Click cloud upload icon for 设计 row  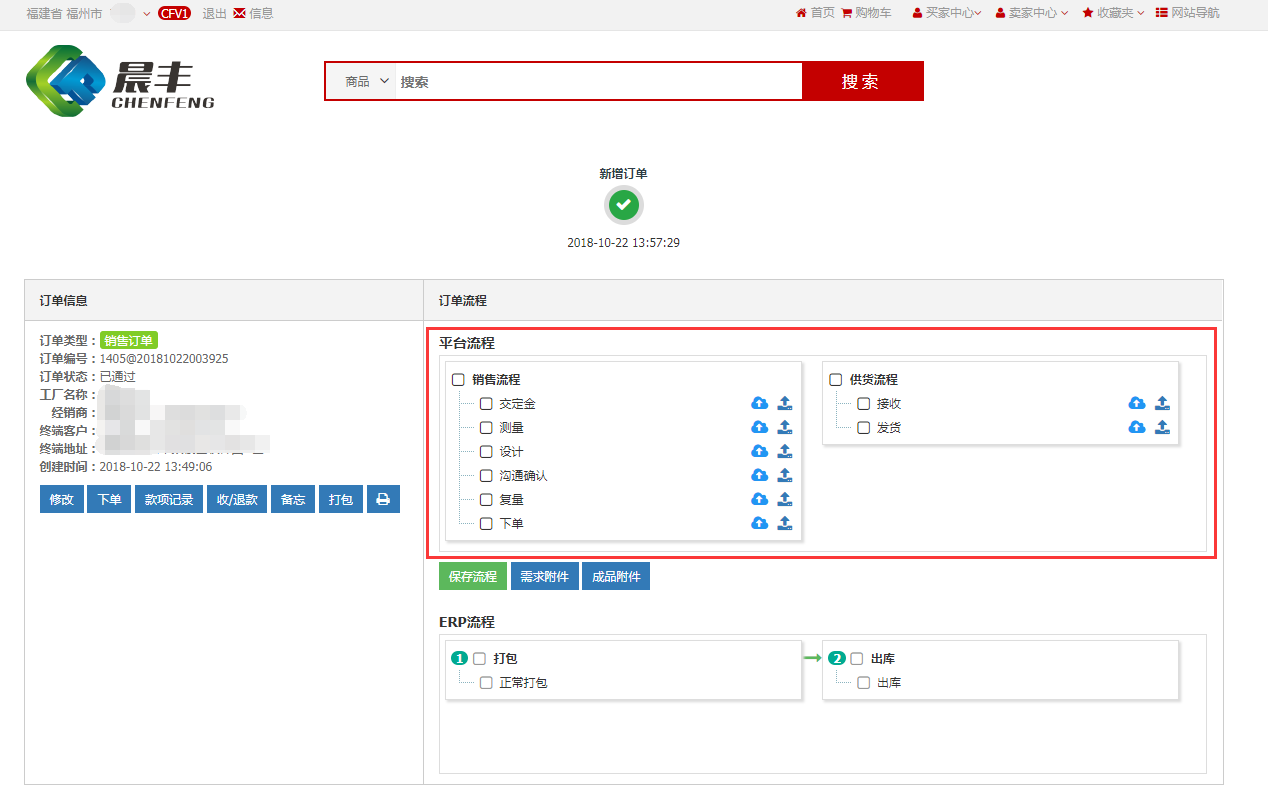point(759,451)
